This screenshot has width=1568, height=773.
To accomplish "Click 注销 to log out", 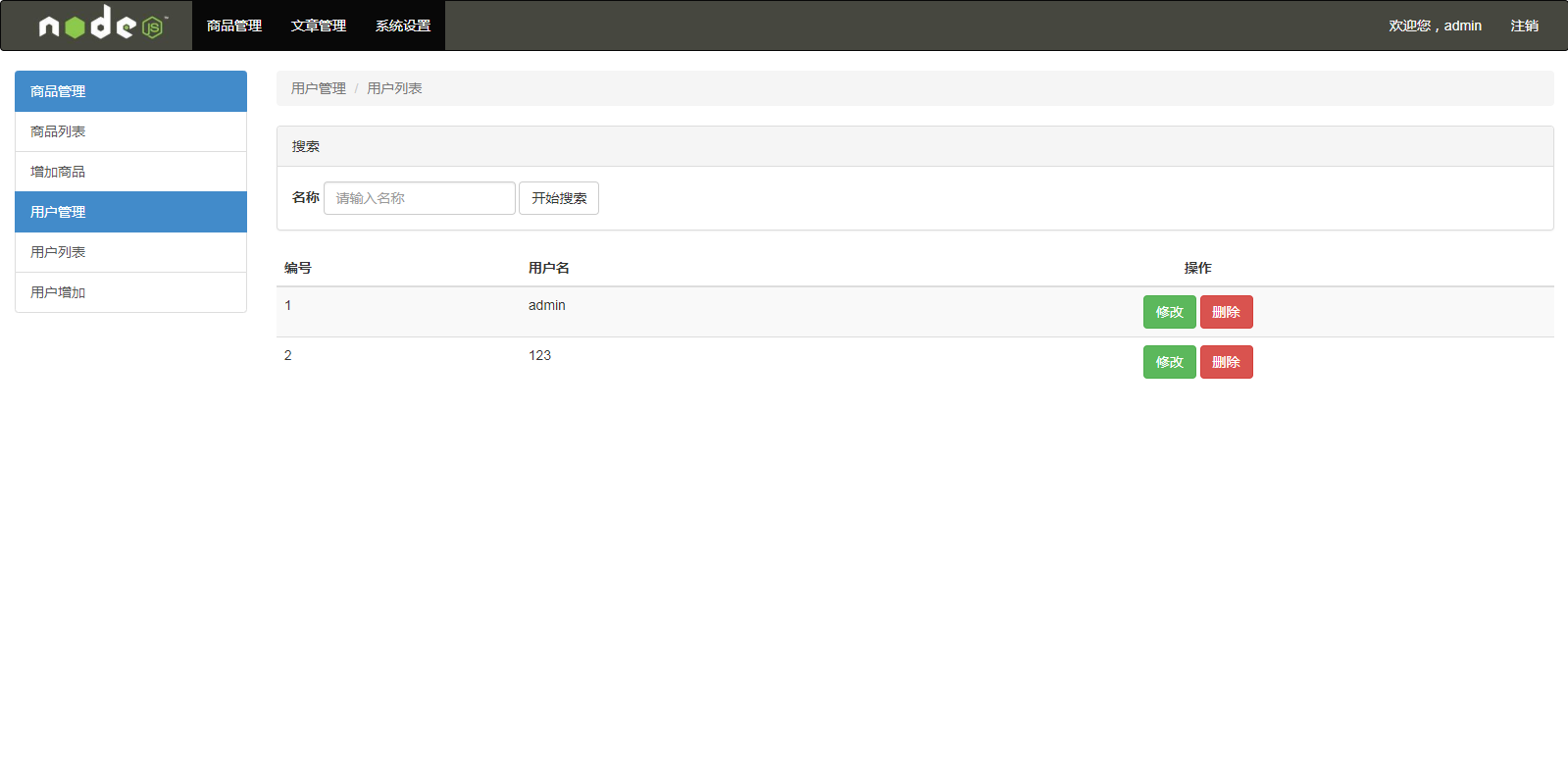I will click(1525, 26).
